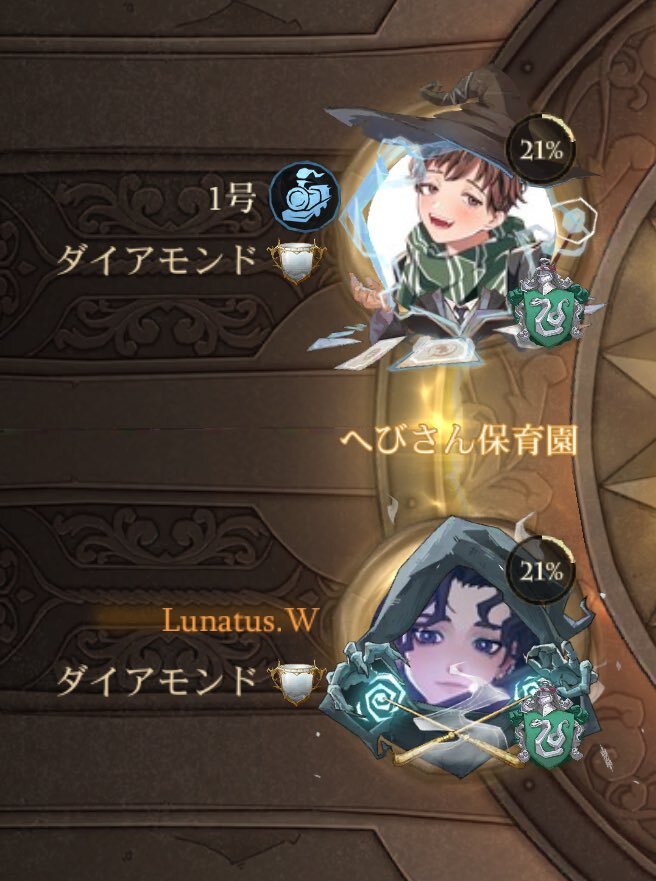Select the player name 1号
Screen dimensions: 656x881
(x=232, y=199)
